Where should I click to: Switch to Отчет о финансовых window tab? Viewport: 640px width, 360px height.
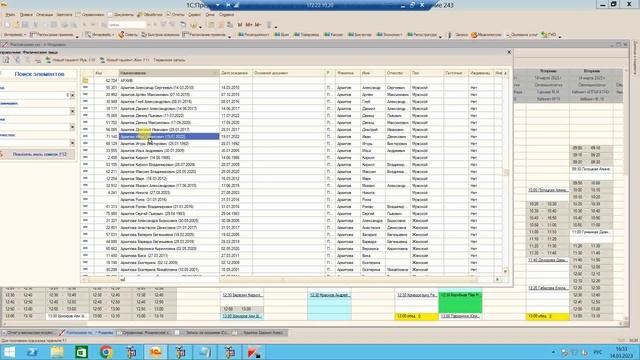[29, 333]
